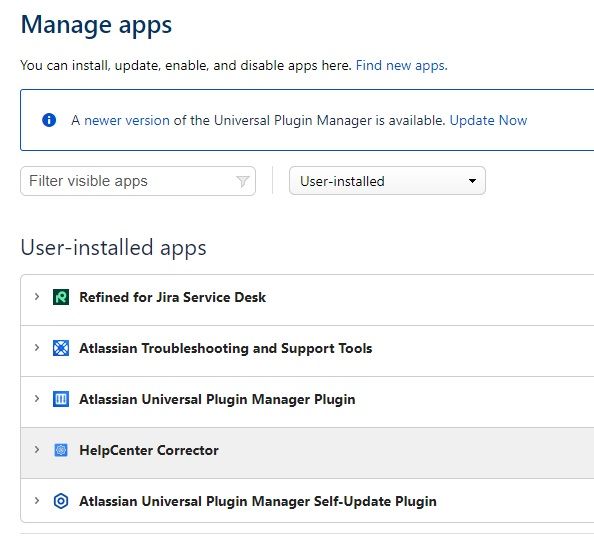The image size is (594, 538).
Task: Select the Refined for Jira Service Desk title
Action: point(172,297)
